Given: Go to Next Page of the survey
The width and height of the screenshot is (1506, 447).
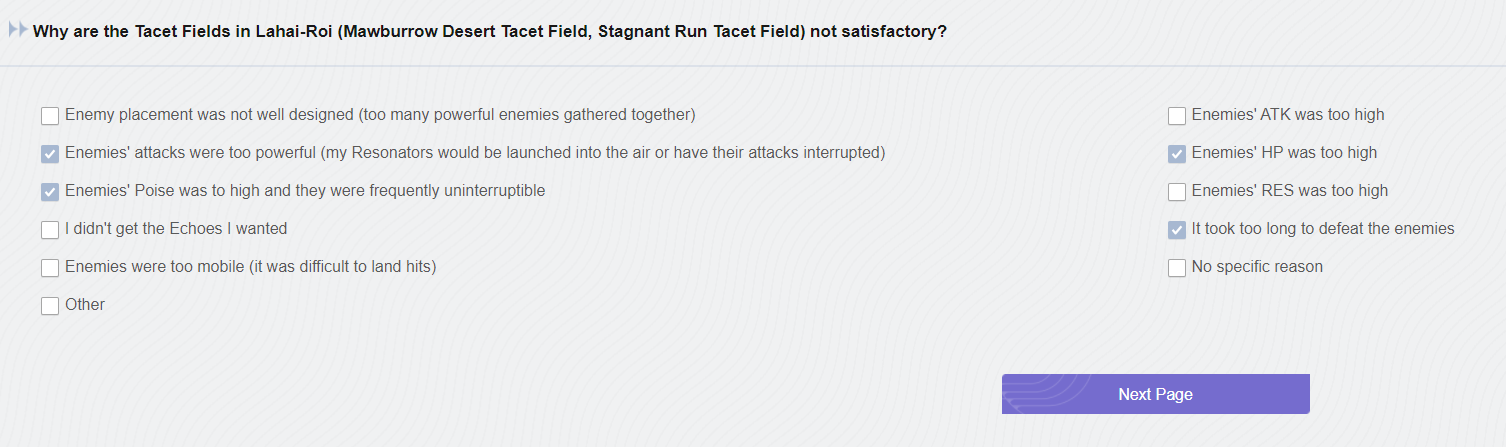Looking at the screenshot, I should [x=1155, y=394].
